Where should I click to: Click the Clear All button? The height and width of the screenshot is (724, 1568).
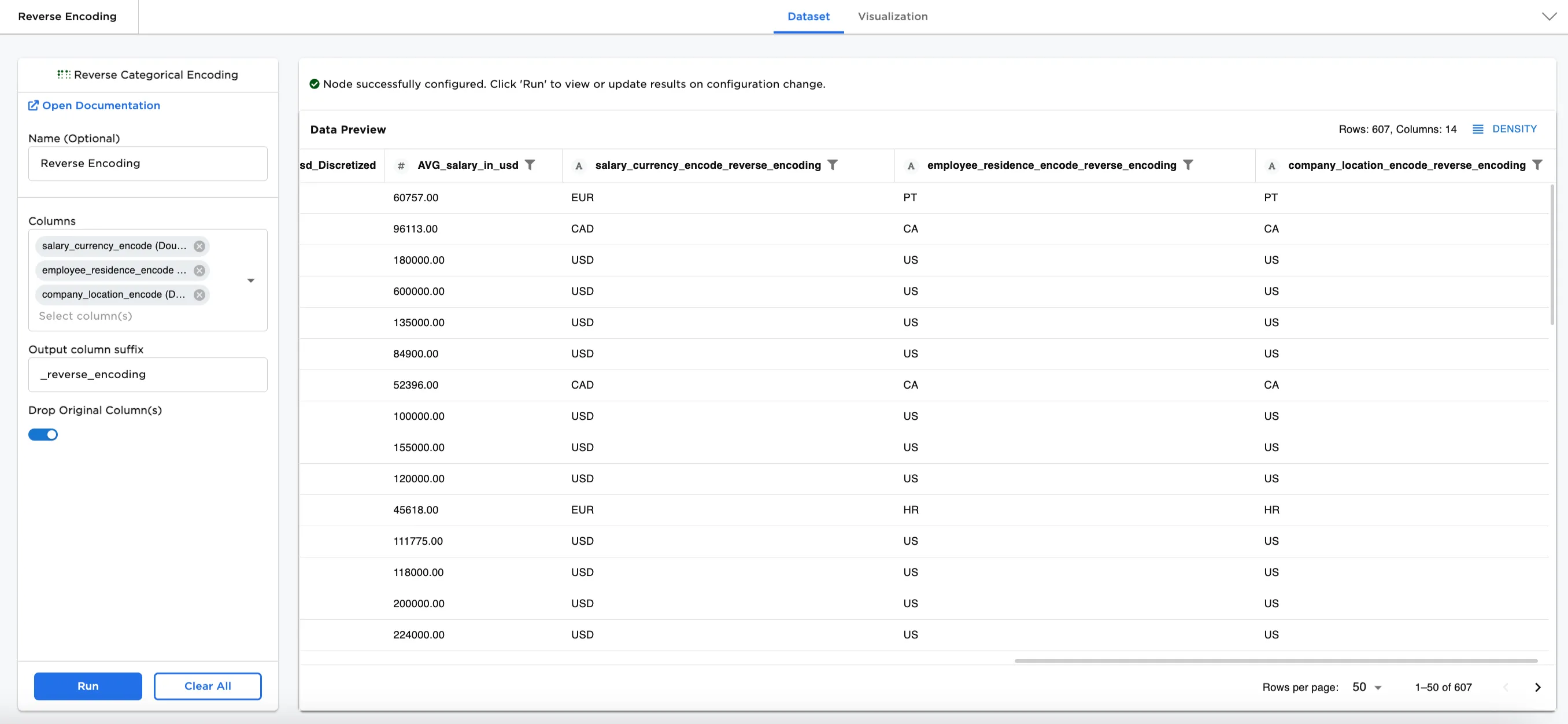[208, 686]
